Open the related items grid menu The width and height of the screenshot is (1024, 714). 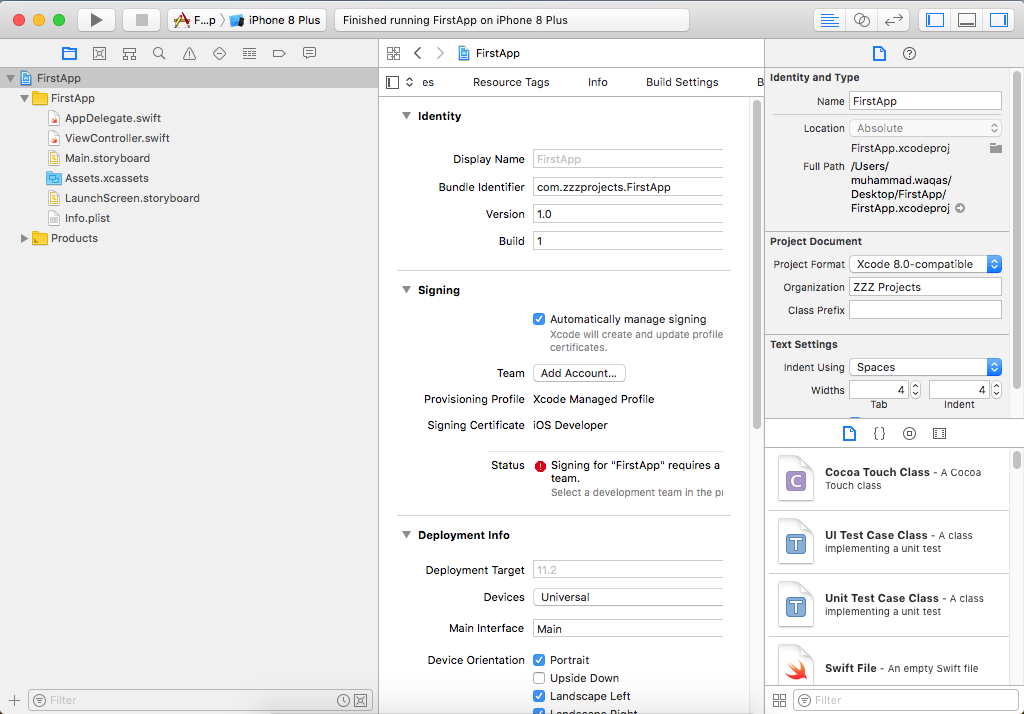point(393,54)
